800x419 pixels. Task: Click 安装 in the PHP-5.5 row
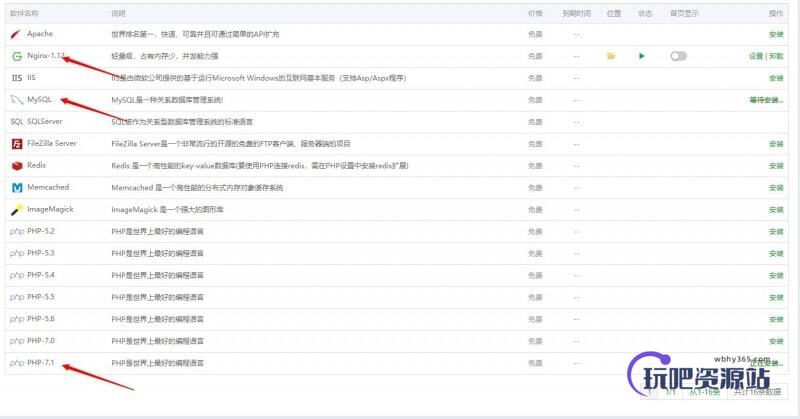776,298
